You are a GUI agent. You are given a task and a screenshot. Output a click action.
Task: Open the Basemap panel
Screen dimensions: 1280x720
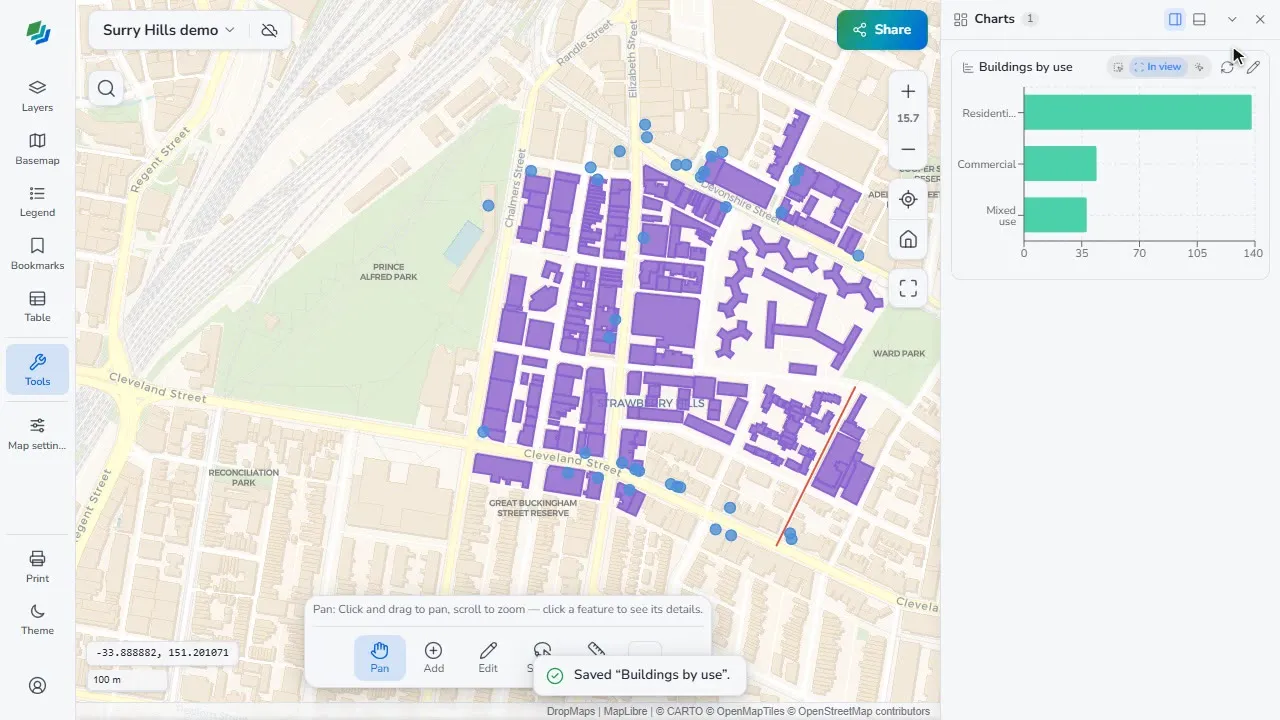click(37, 149)
